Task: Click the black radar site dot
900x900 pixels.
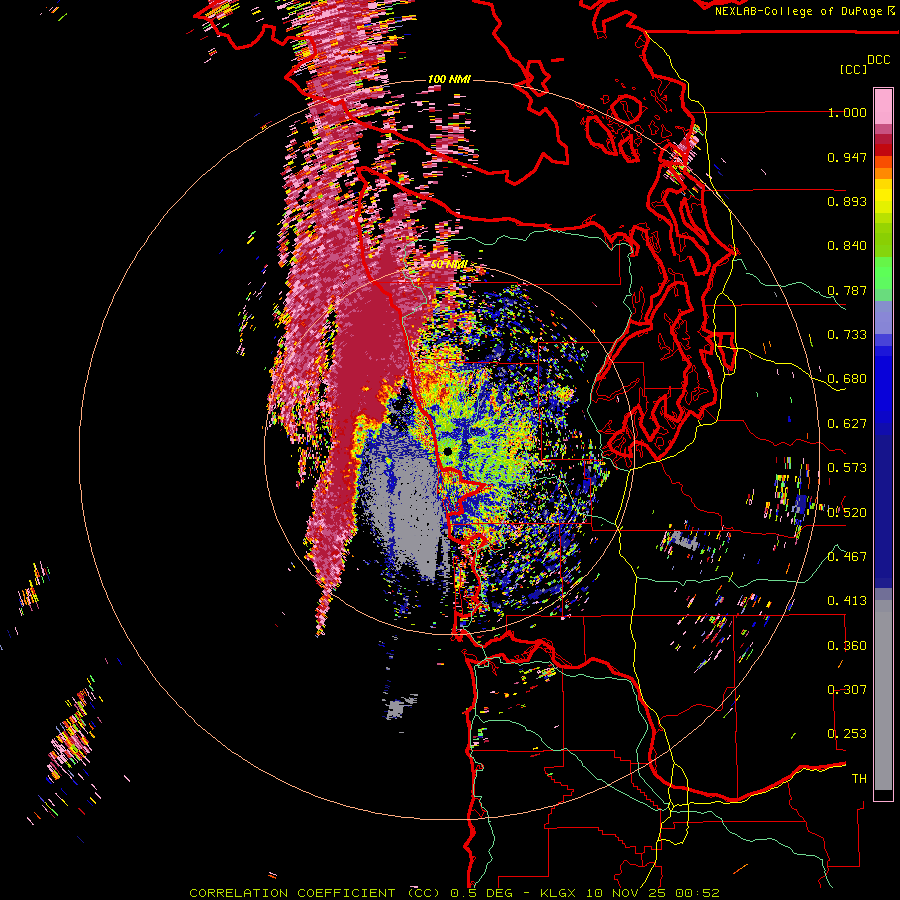Action: 448,452
